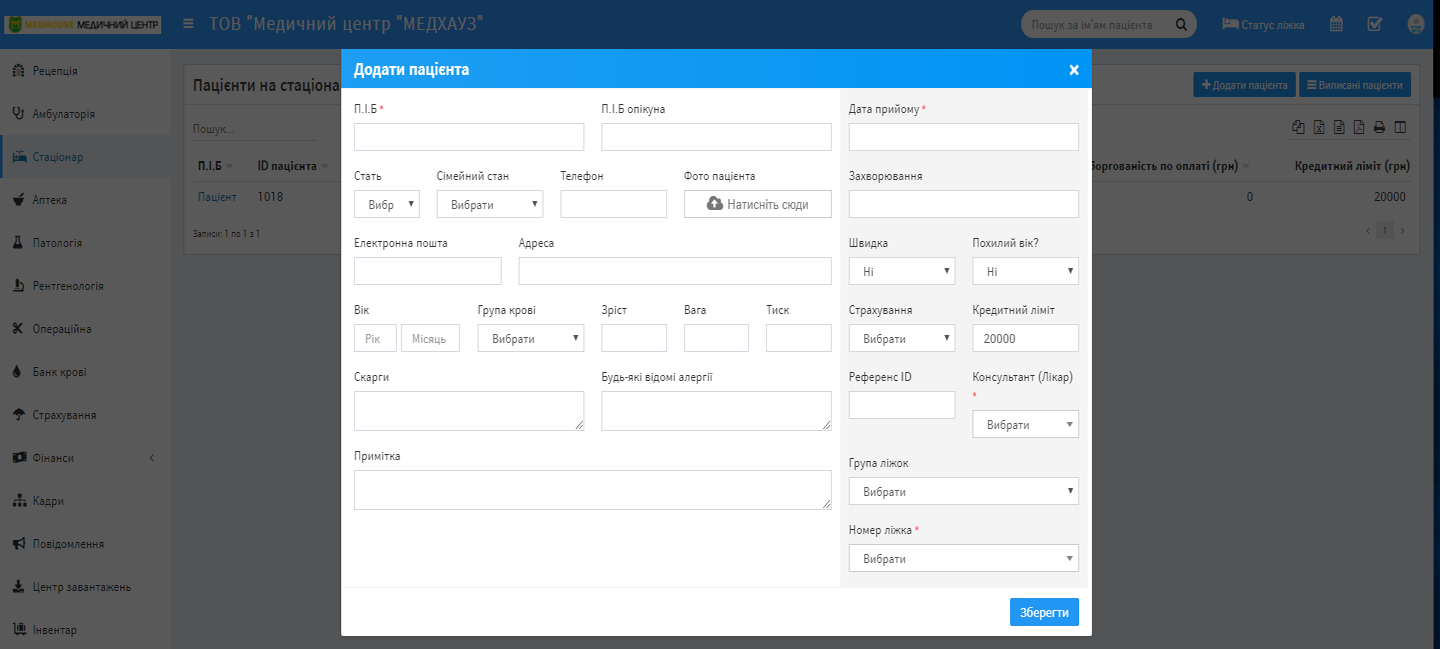Click the Рецепція sidebar icon

(x=18, y=71)
